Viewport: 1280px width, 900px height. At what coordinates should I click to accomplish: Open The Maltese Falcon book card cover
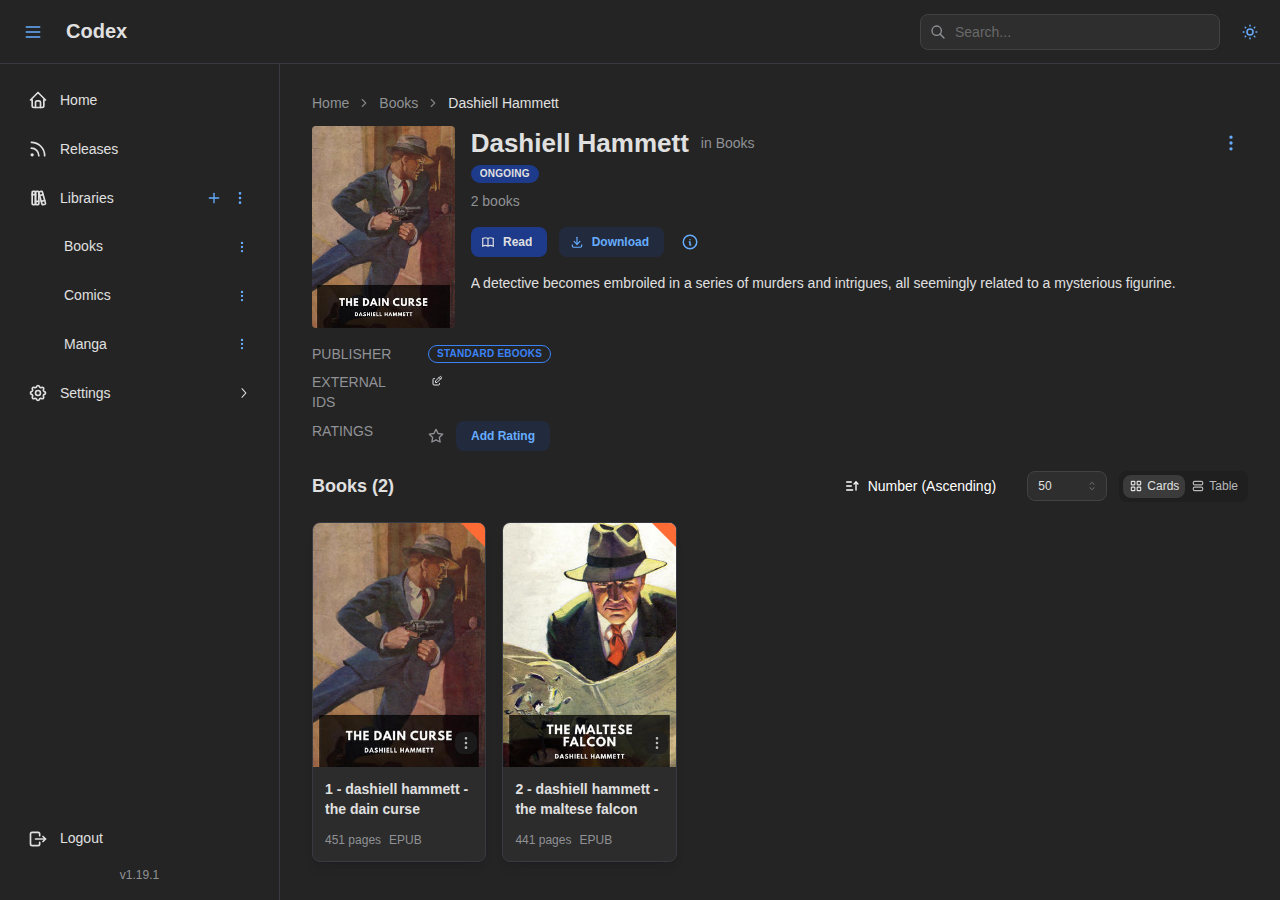pos(589,645)
